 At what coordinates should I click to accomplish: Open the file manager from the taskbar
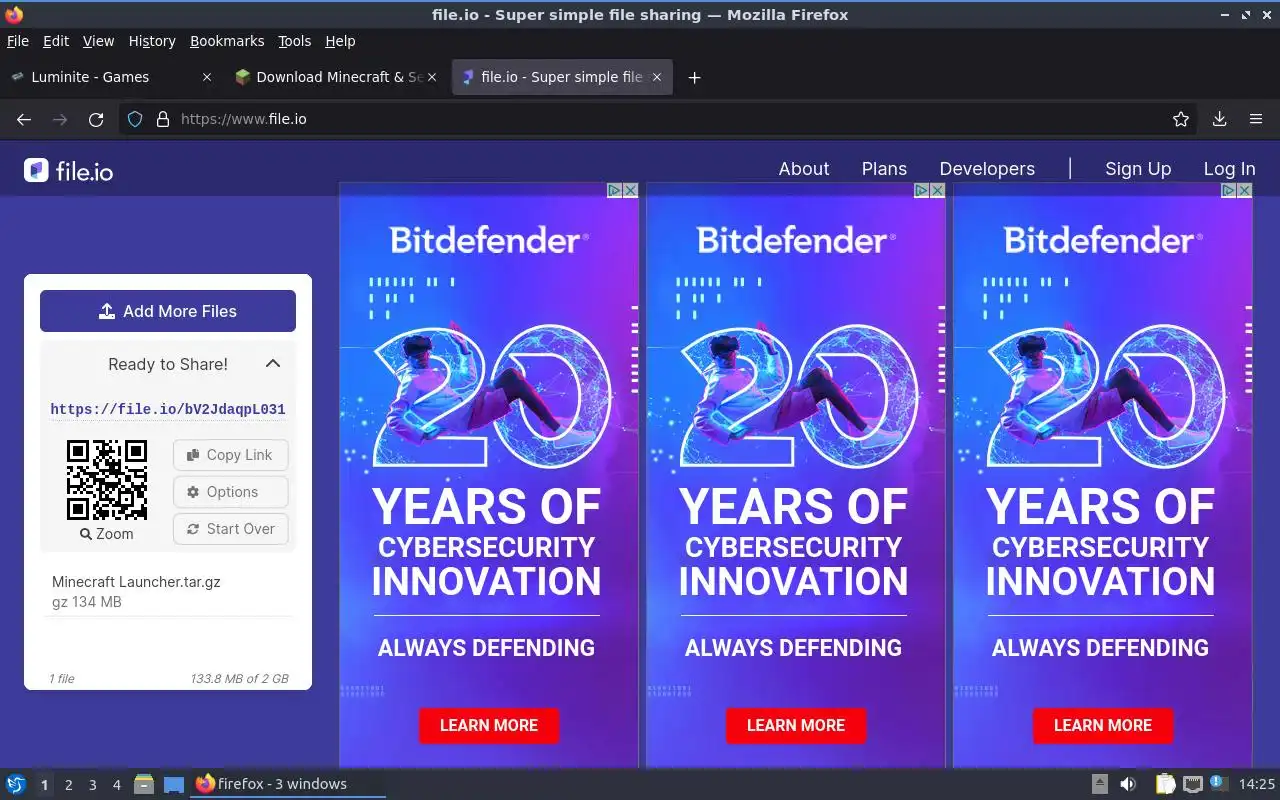(x=143, y=784)
